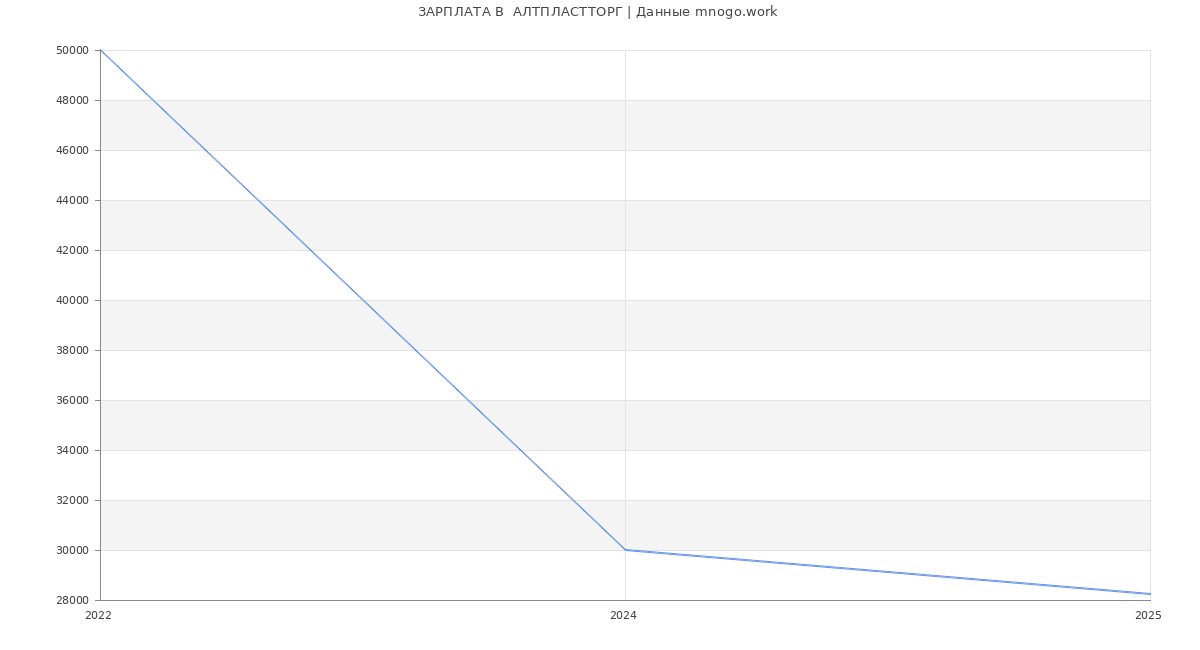This screenshot has height=650, width=1200.
Task: Click the 32000 y-axis label
Action: click(74, 500)
